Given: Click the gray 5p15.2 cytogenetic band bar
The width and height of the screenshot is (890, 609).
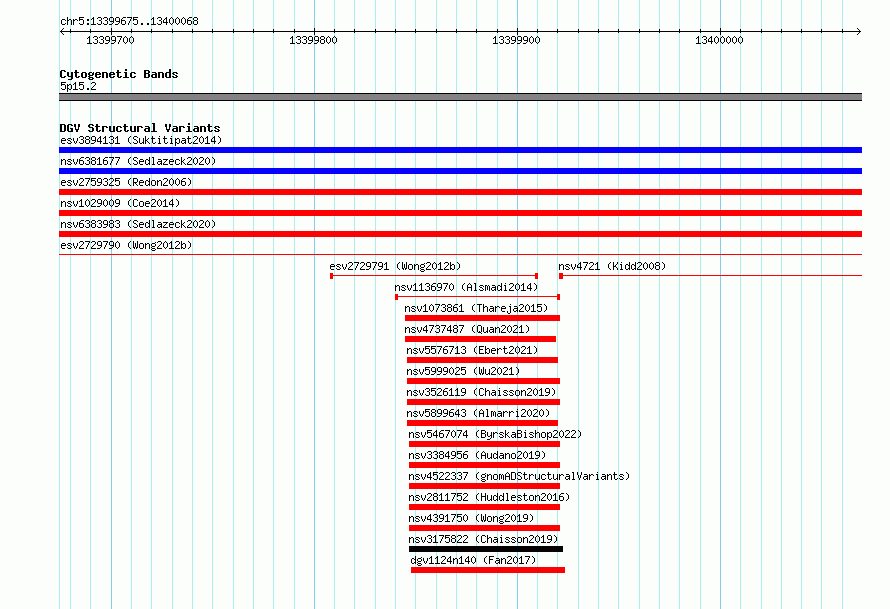Looking at the screenshot, I should [x=460, y=97].
